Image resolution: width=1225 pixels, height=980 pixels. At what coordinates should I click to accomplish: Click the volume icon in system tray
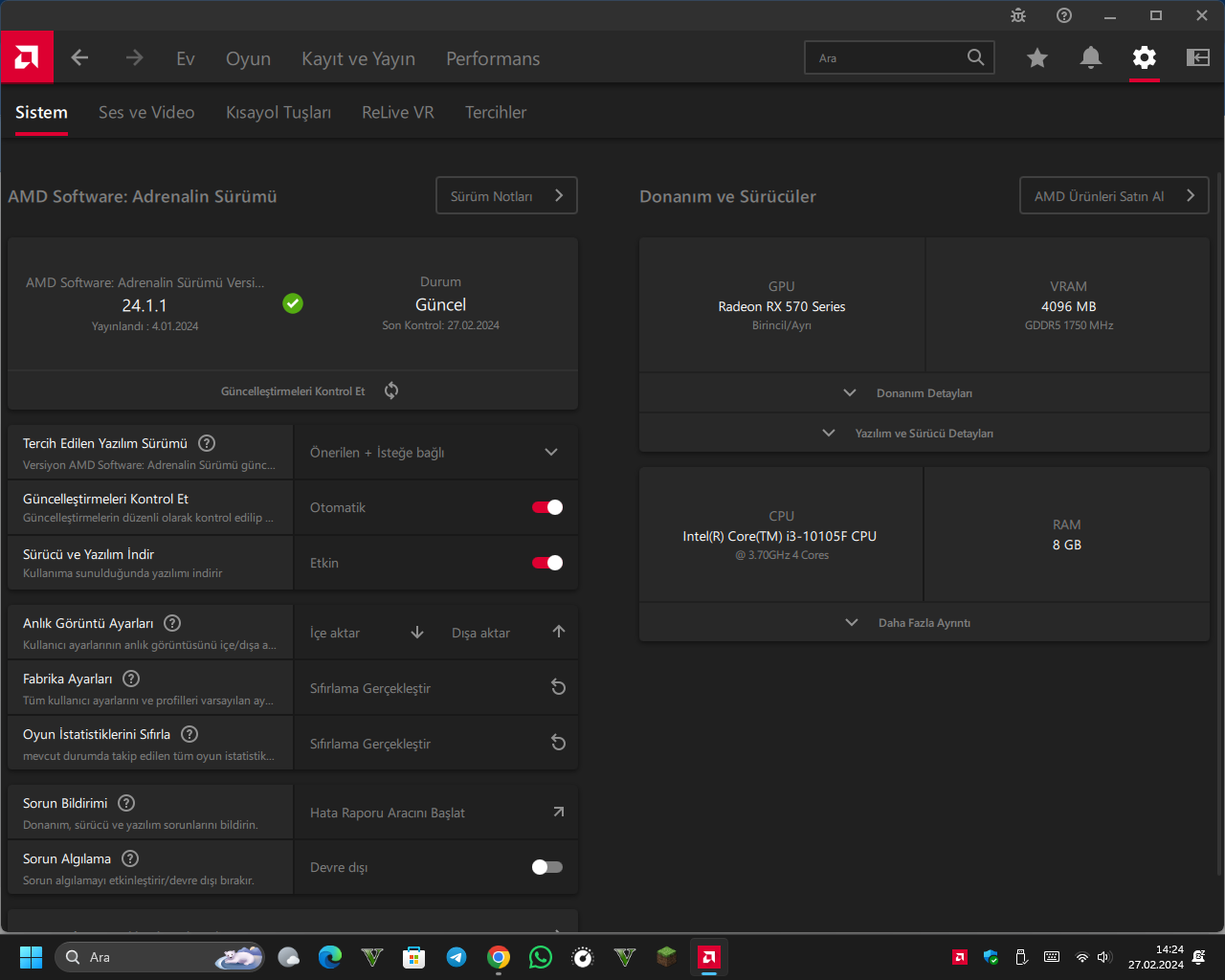tap(1104, 957)
